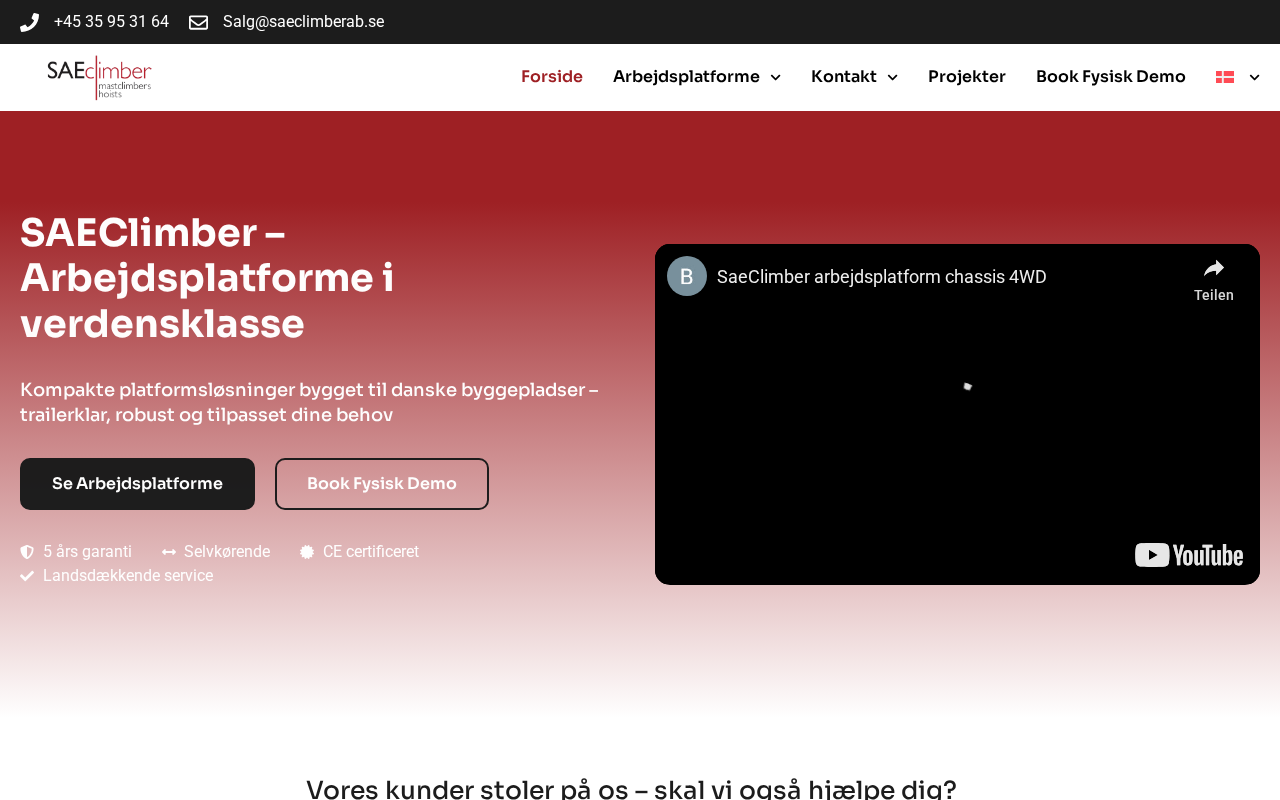Viewport: 1280px width, 800px height.
Task: Click checkmark icon beside Landsdækkende service
Action: (27, 576)
